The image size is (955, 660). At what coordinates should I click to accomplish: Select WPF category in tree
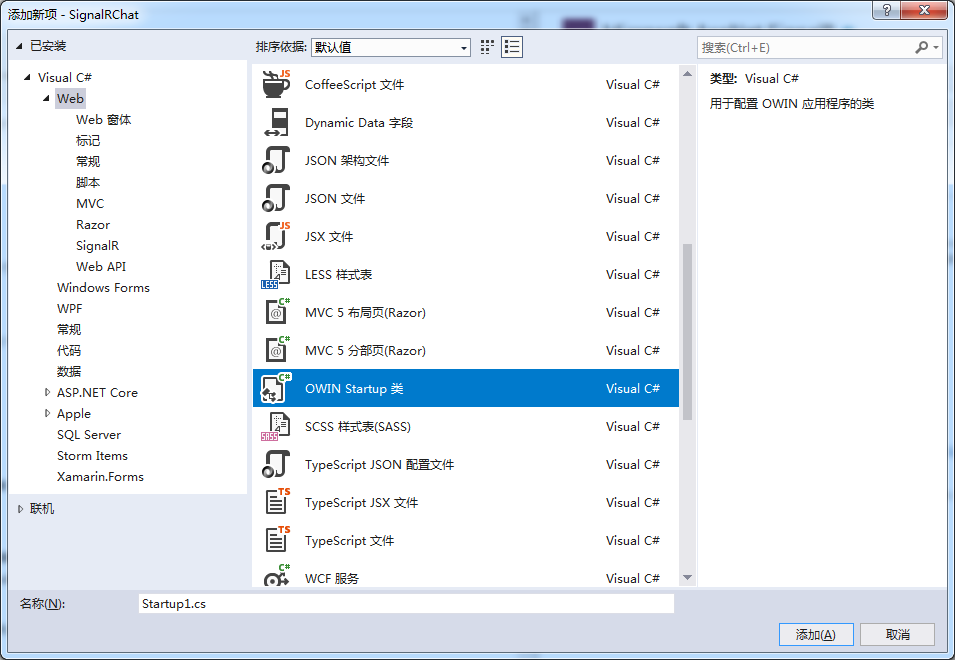tap(69, 309)
